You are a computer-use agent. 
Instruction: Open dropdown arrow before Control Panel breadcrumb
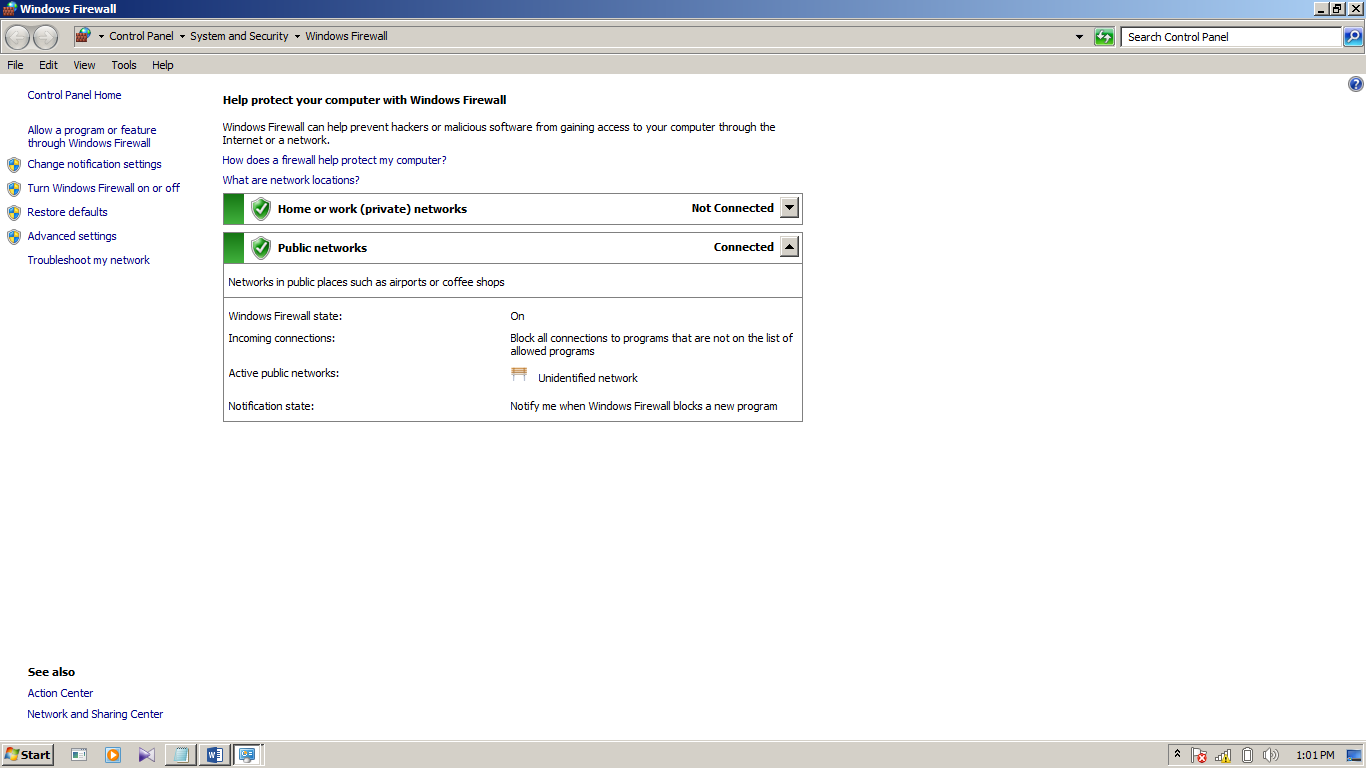pyautogui.click(x=101, y=37)
